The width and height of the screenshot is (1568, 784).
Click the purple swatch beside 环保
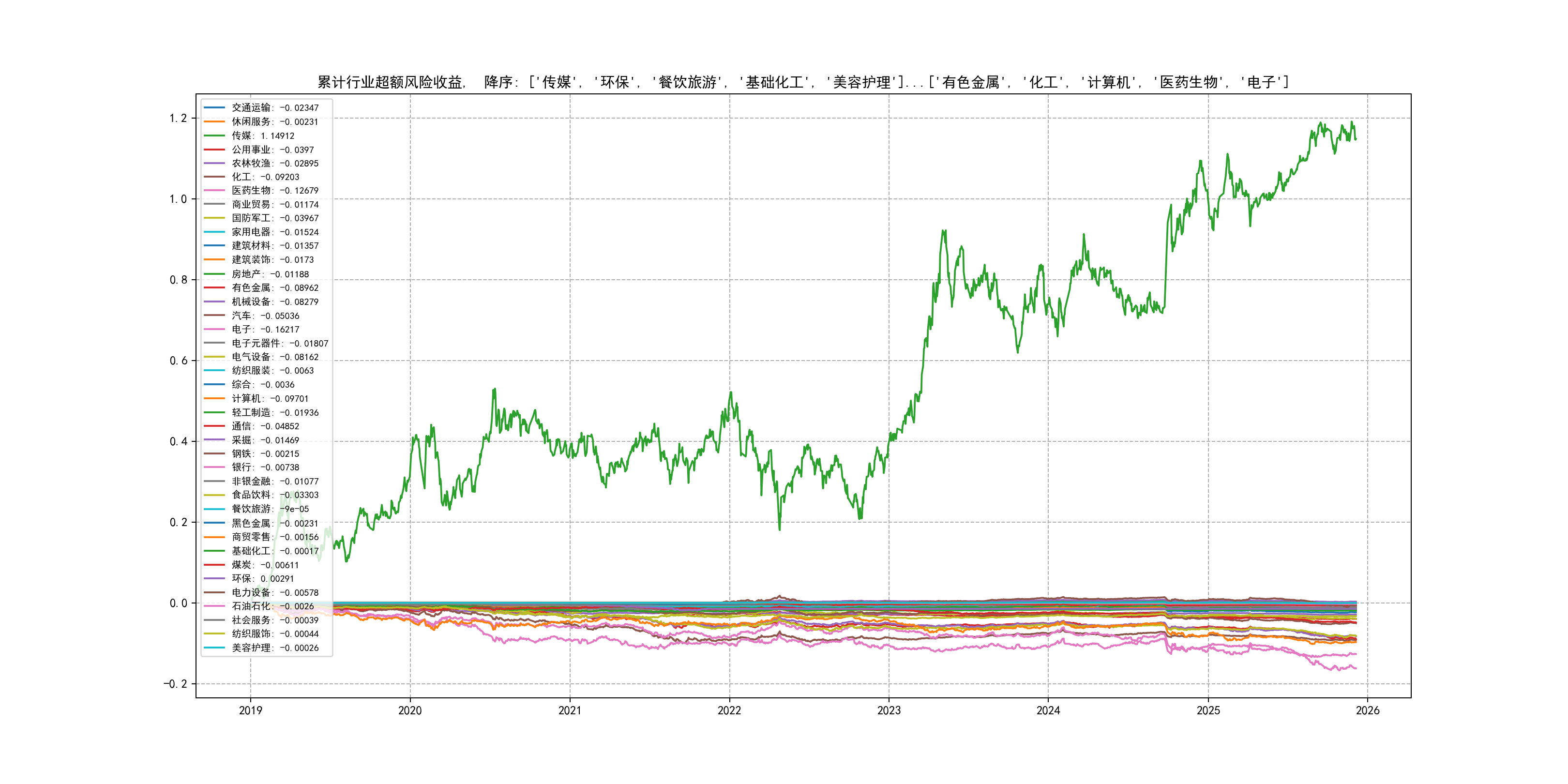click(x=214, y=579)
